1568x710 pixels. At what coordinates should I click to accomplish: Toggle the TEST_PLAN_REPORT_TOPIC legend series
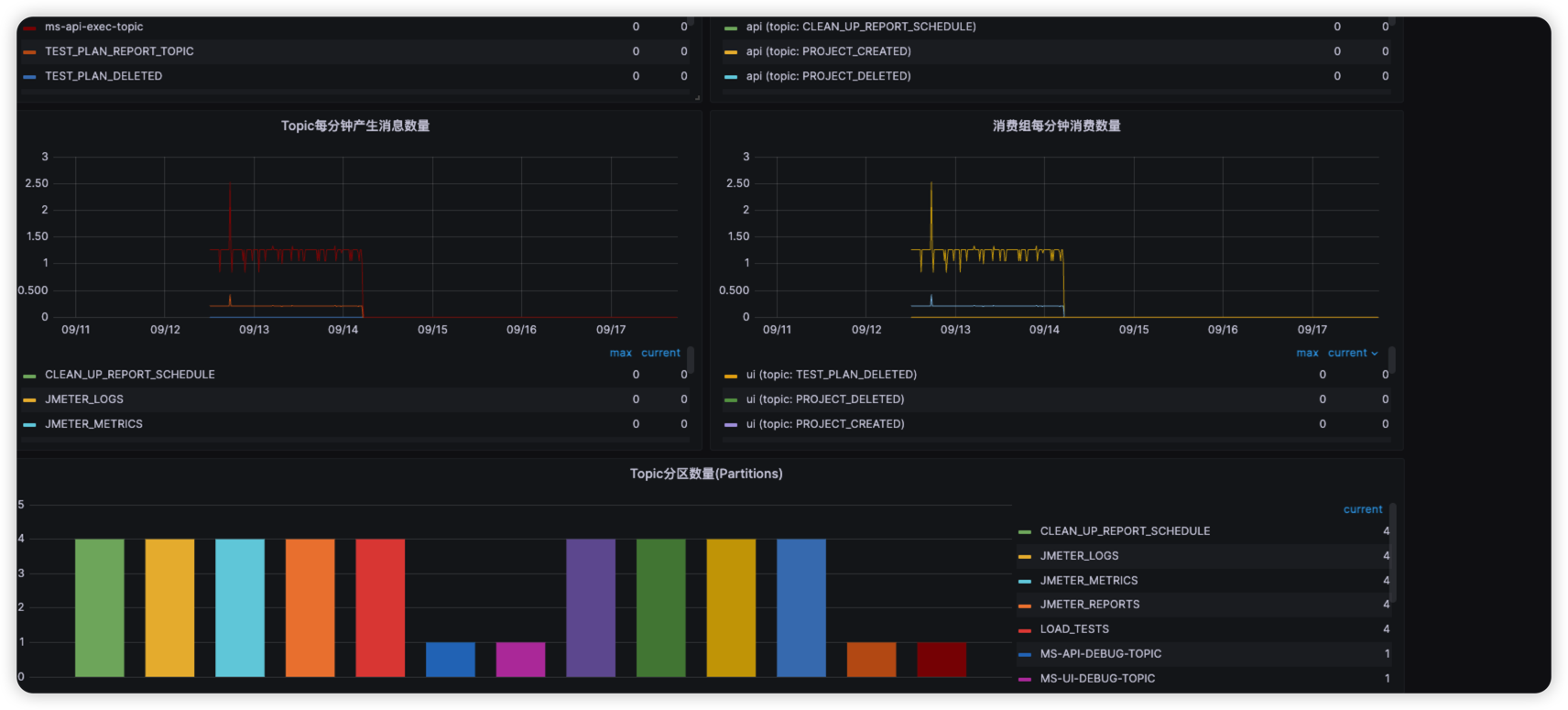(119, 51)
